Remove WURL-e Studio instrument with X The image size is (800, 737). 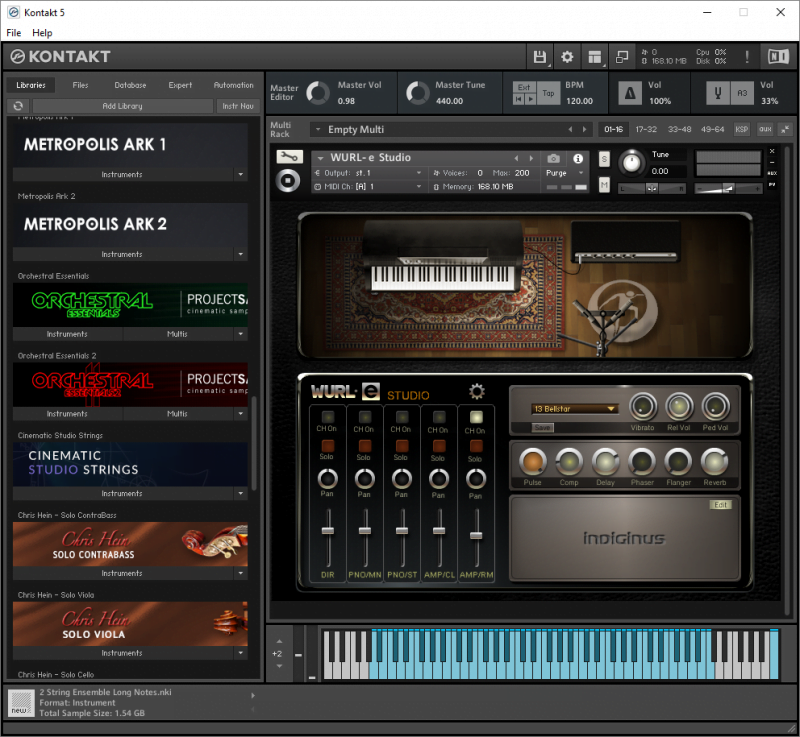[x=772, y=151]
